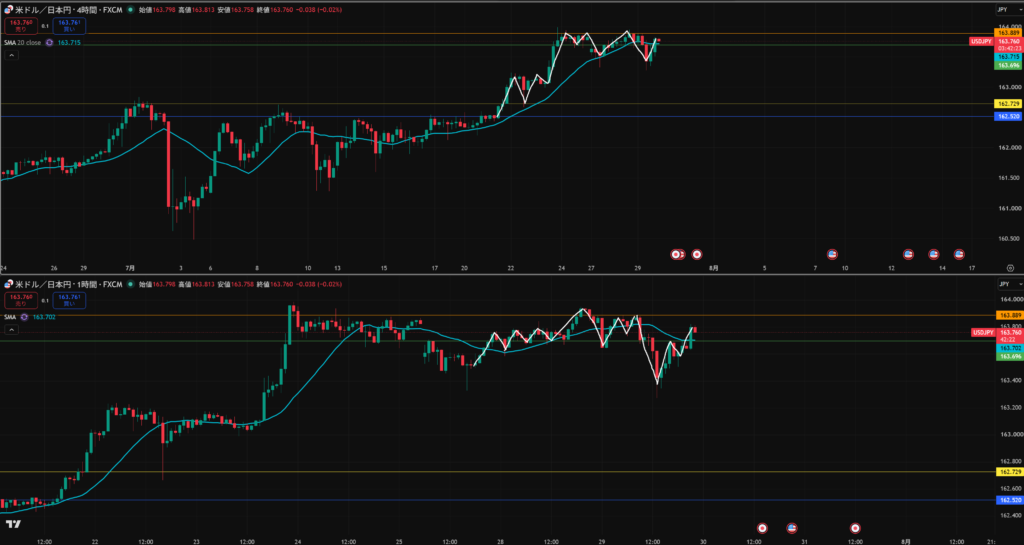Select the SMA 20 close legend label
1024x545 pixels.
click(x=22, y=42)
